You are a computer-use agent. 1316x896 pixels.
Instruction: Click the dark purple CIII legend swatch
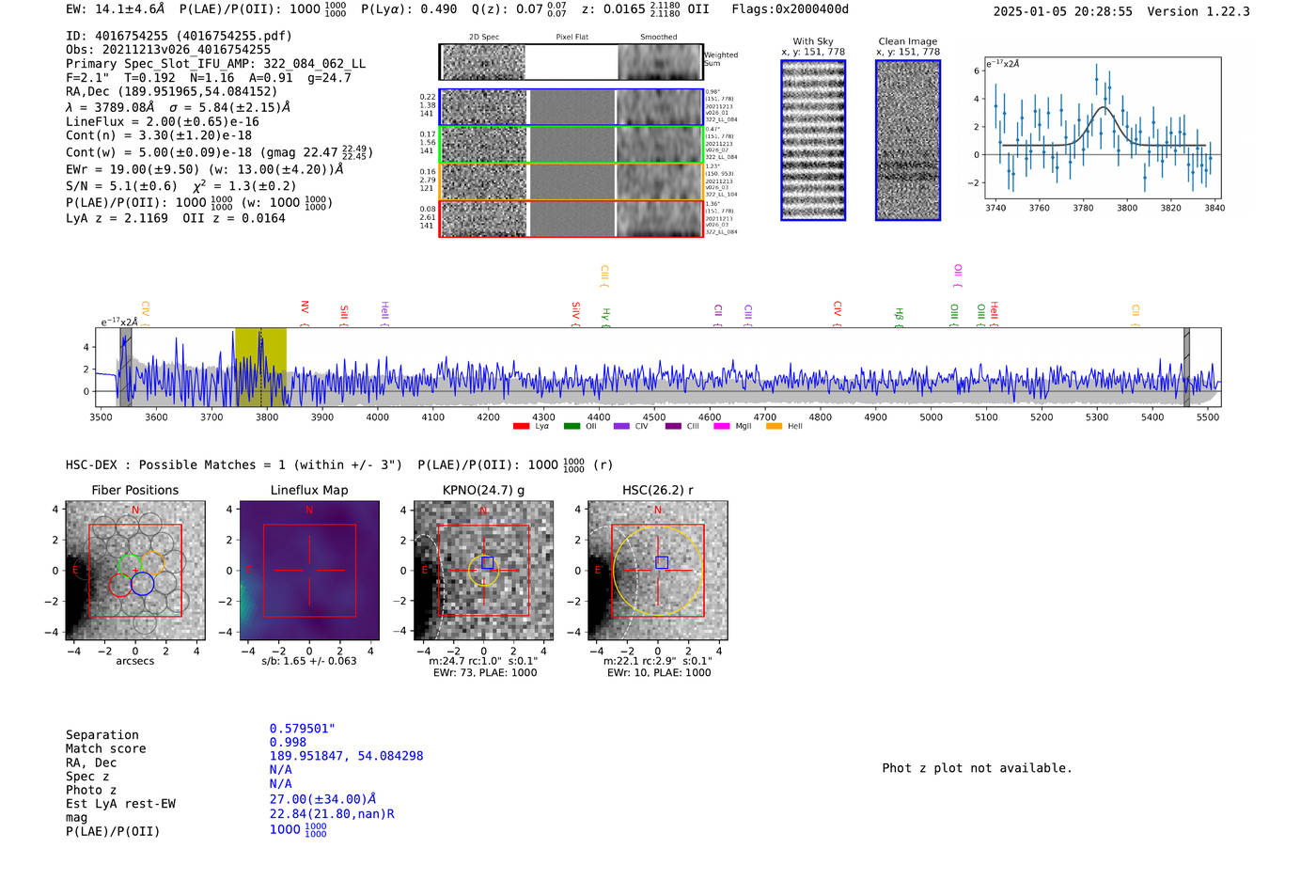[673, 427]
